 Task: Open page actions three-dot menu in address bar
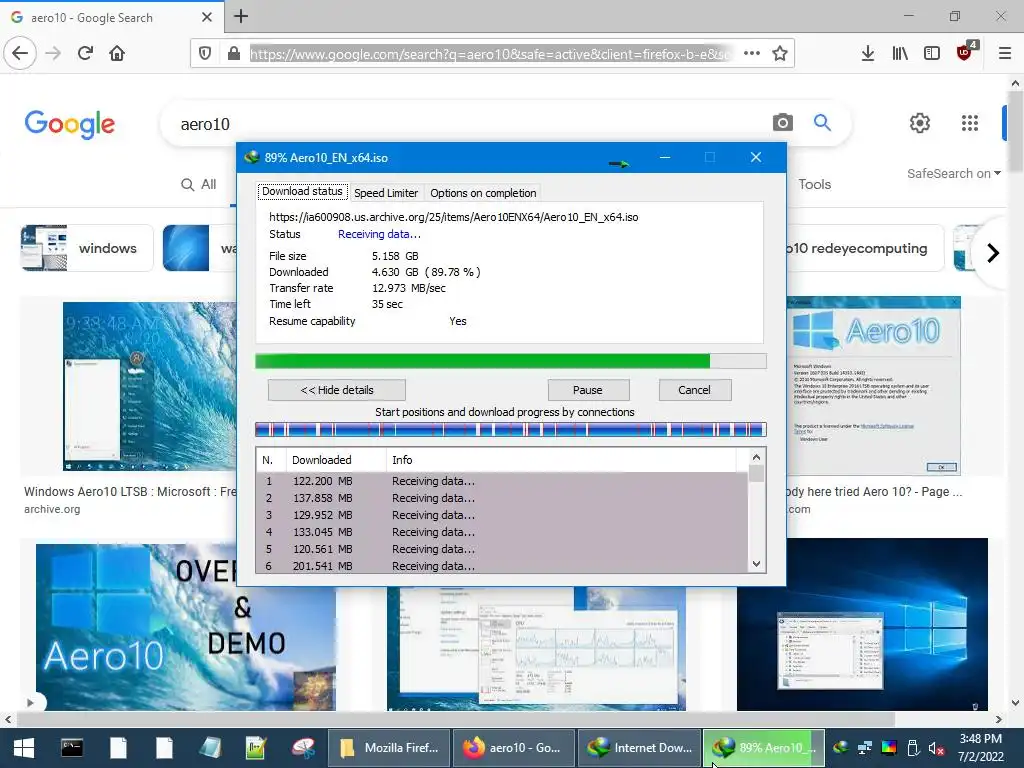click(752, 54)
